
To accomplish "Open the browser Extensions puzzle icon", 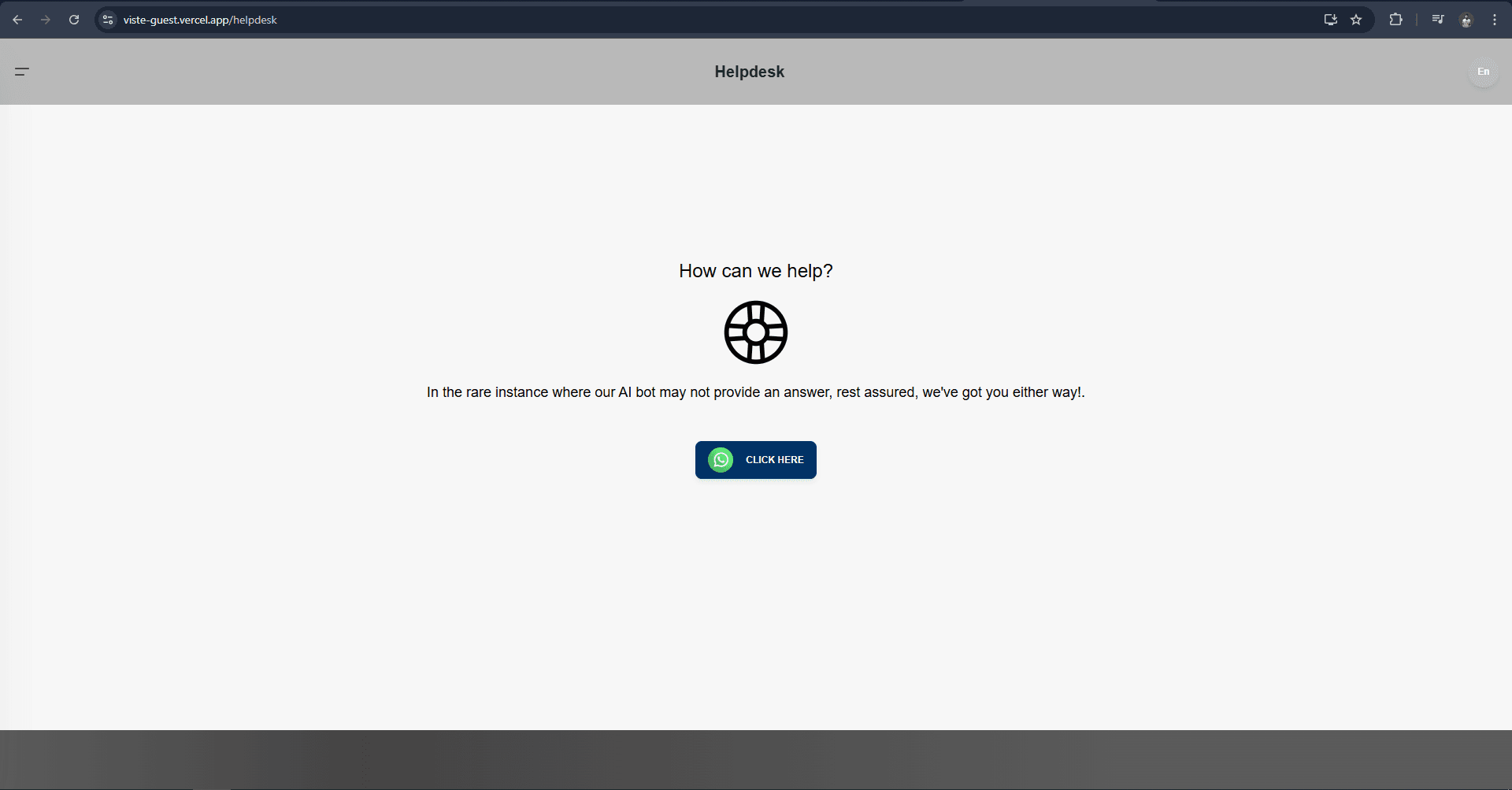I will point(1396,20).
